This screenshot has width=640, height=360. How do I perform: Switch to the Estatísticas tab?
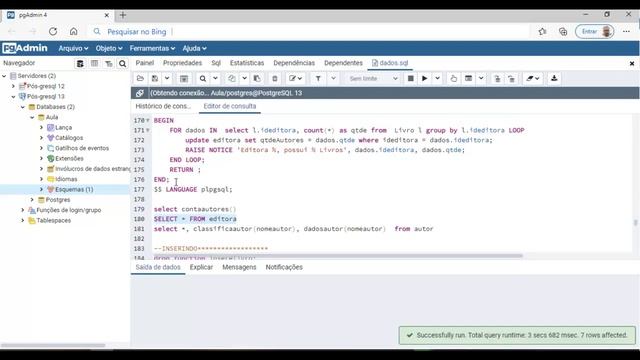coord(247,63)
